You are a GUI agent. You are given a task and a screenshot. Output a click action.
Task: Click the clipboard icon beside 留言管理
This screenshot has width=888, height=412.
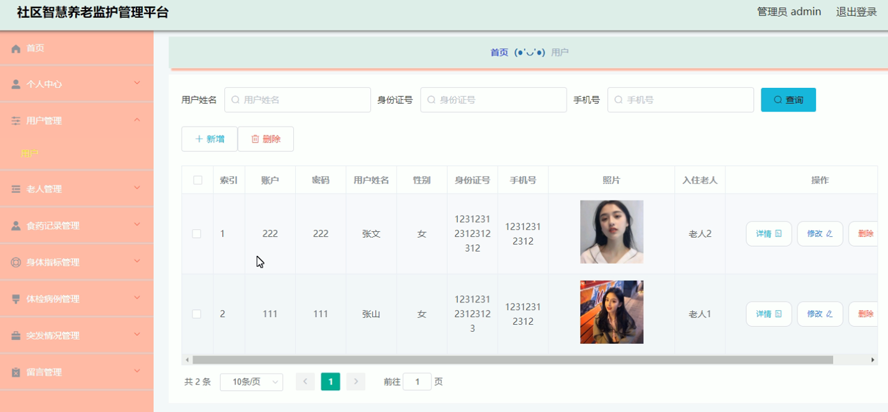point(16,372)
